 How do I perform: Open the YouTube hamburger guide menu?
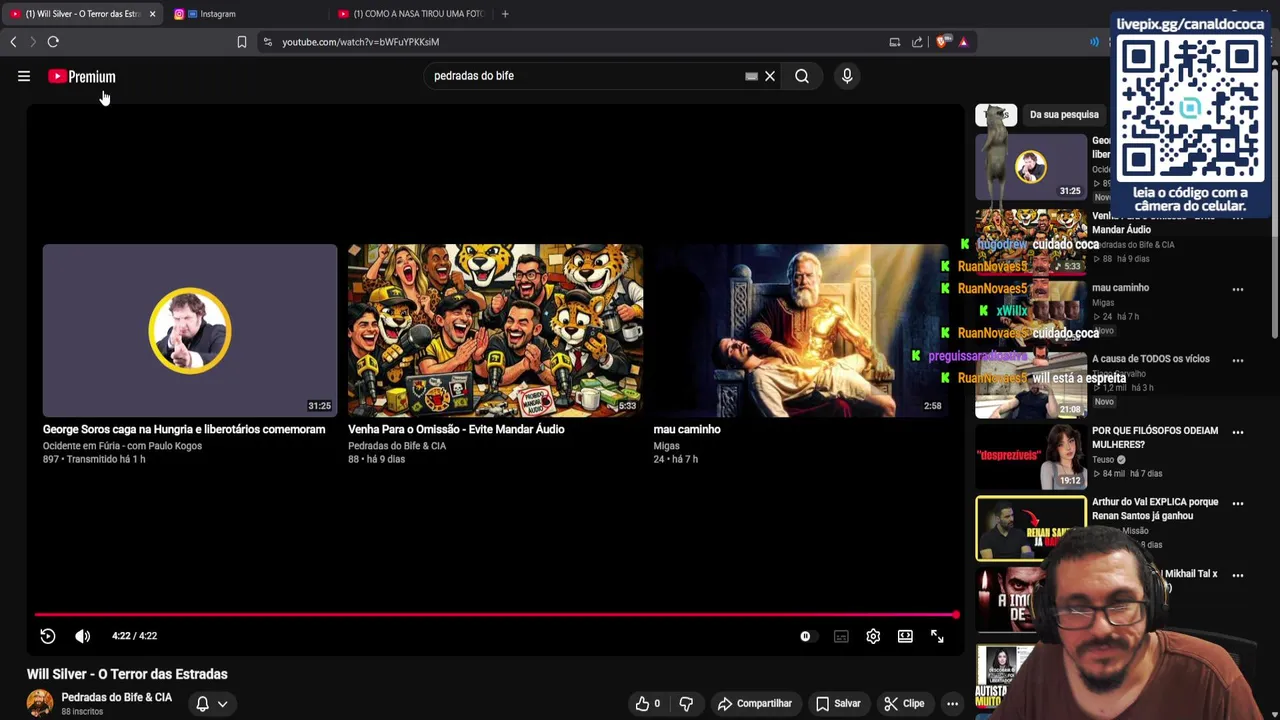(x=24, y=76)
